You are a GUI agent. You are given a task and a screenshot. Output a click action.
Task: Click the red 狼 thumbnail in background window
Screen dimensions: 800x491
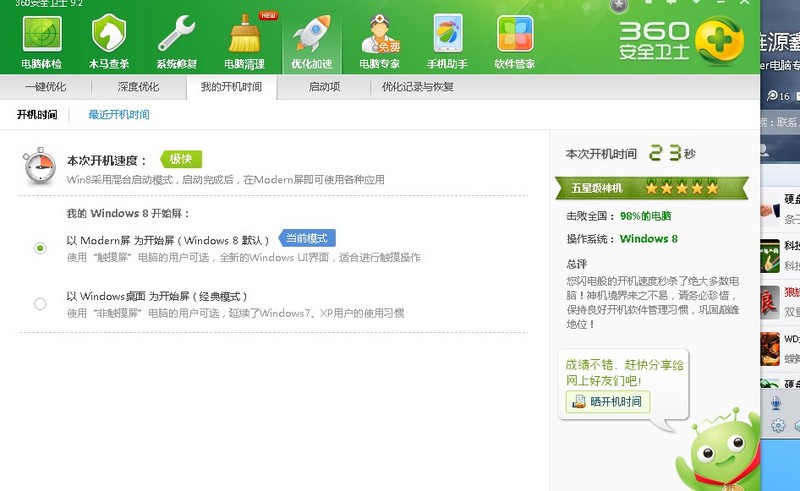tap(770, 302)
